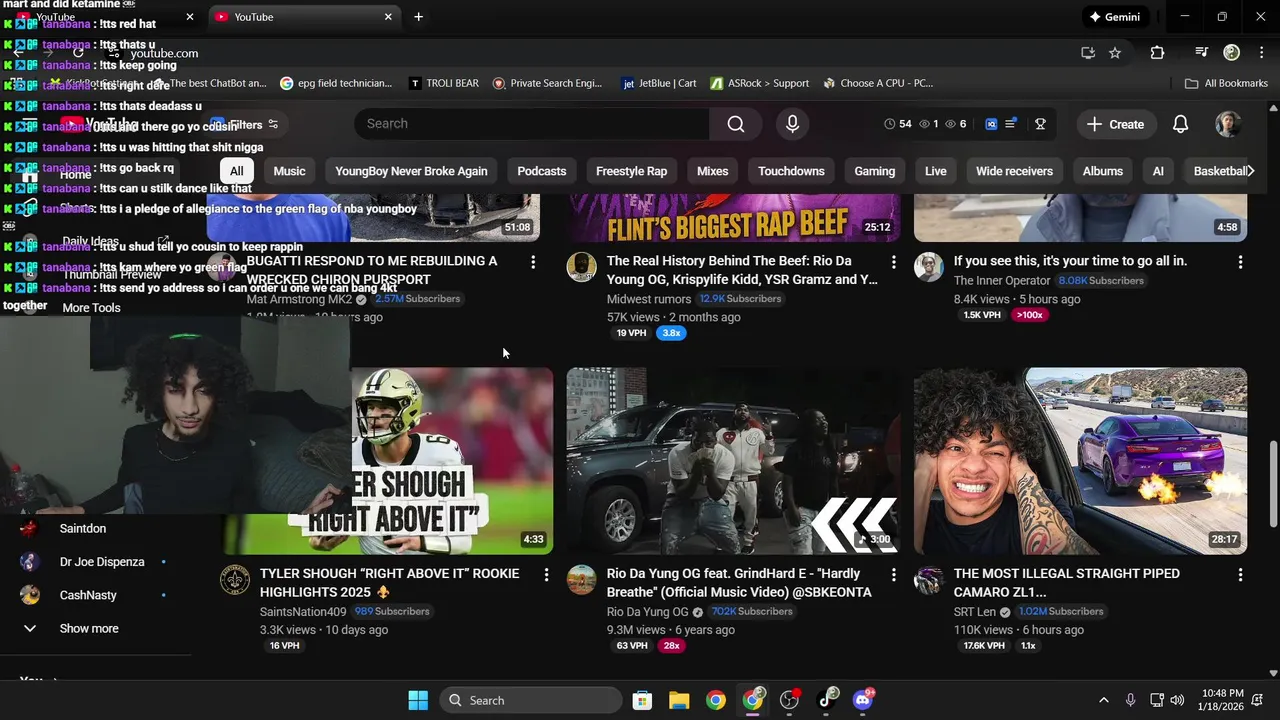Open Tyler Shough Right Above It thumbnail

tap(452, 461)
